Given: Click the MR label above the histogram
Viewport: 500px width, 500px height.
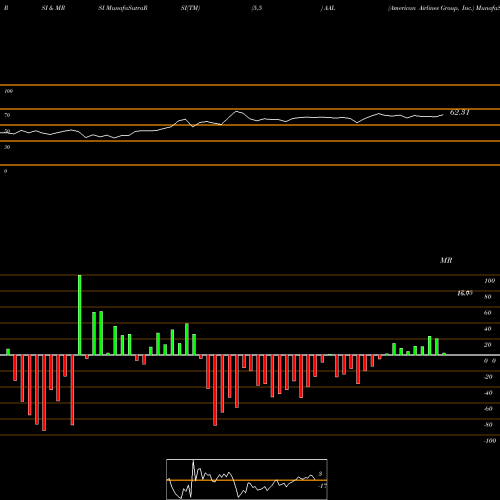Looking at the screenshot, I should click(446, 260).
